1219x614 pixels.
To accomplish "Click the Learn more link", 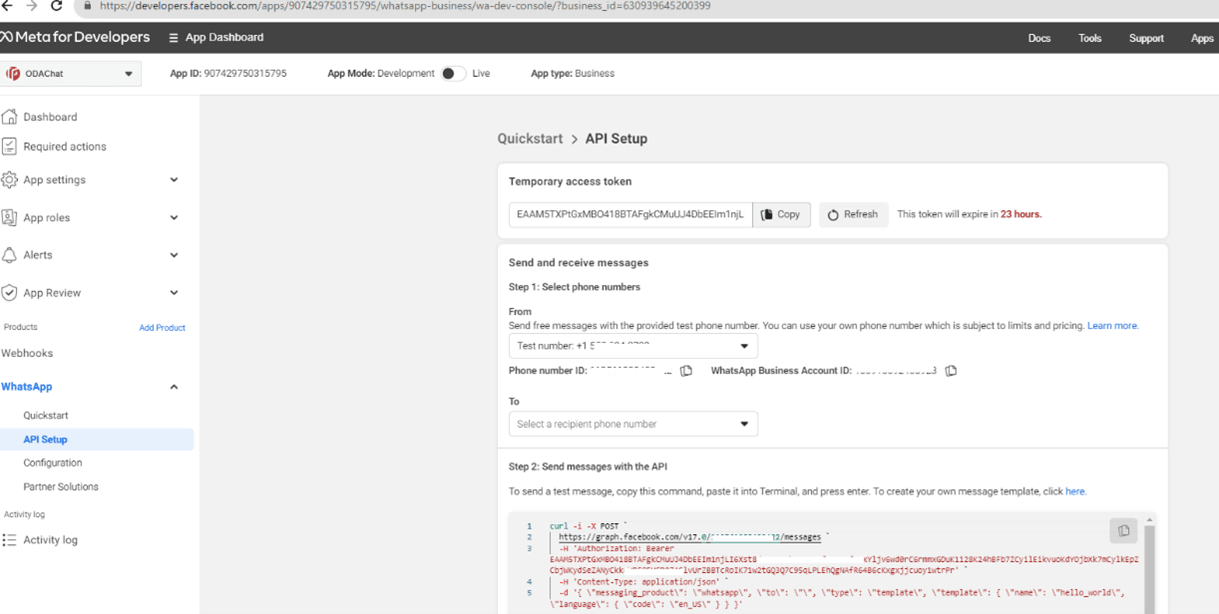I will [x=1113, y=326].
